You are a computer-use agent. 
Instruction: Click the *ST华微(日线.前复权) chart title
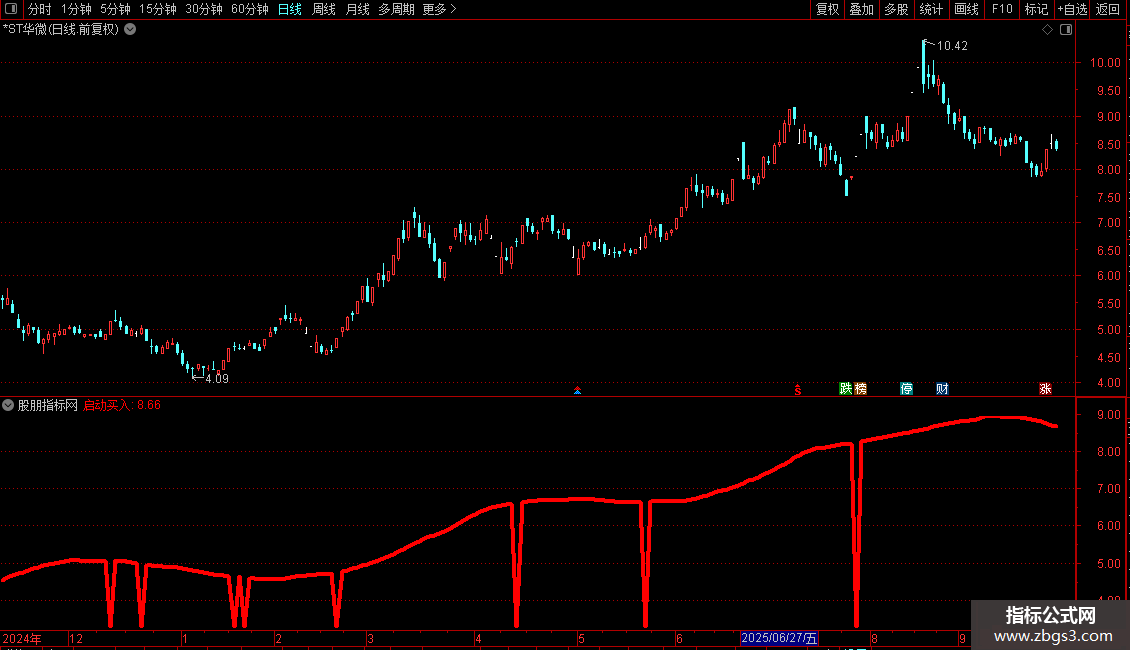[61, 30]
